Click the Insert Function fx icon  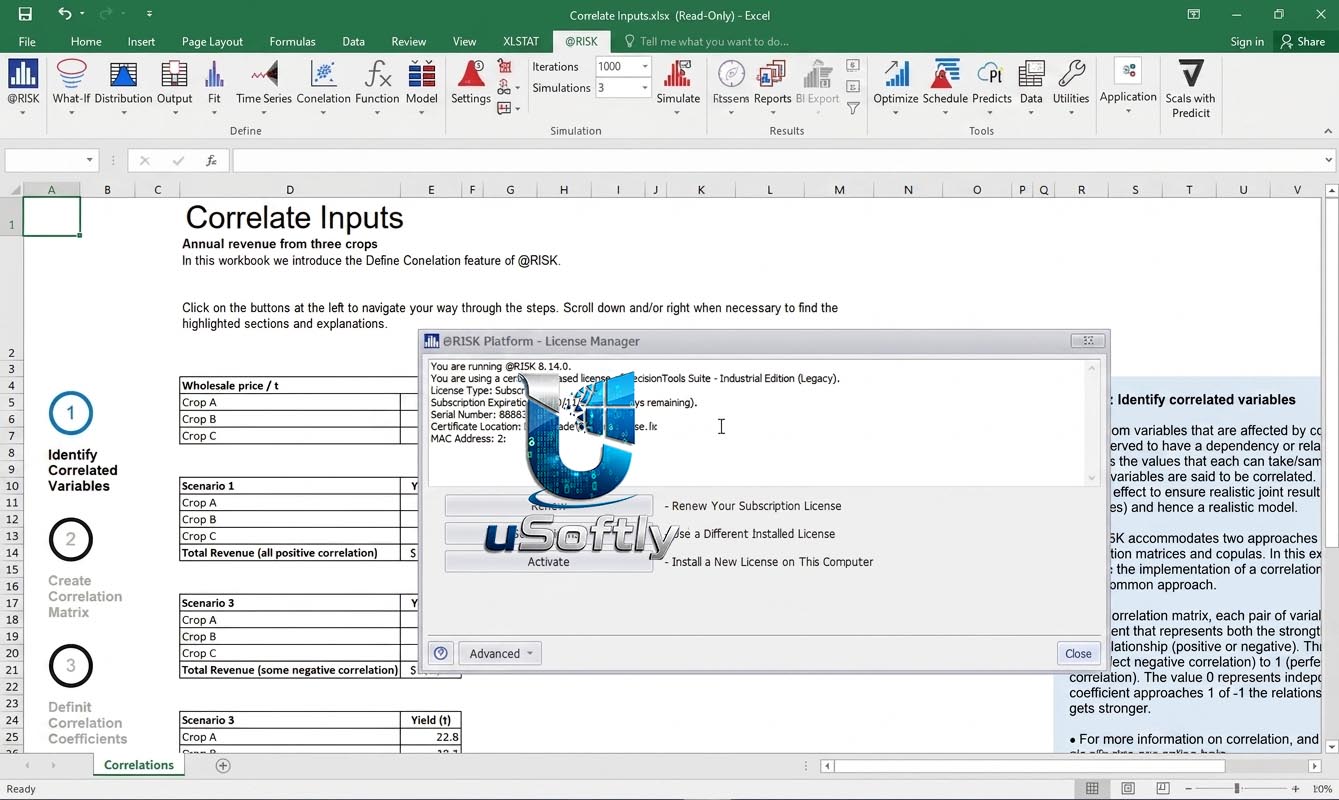(x=211, y=160)
